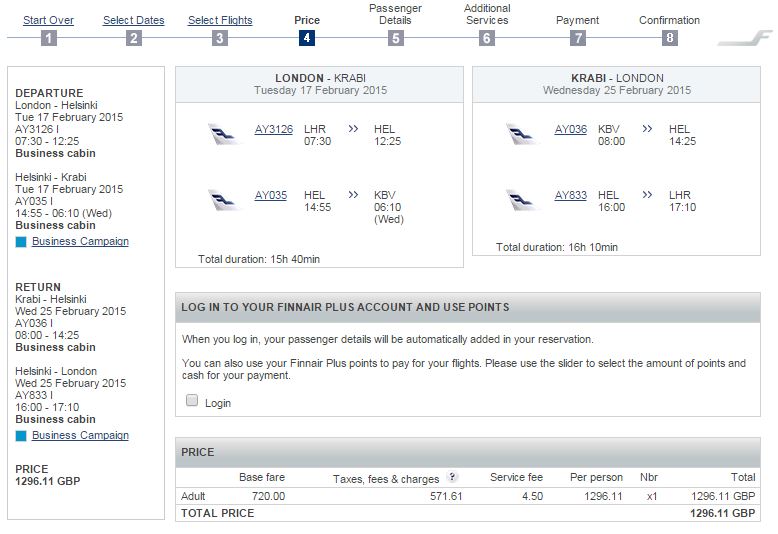Click step number 5 Passenger Details box

pyautogui.click(x=396, y=38)
